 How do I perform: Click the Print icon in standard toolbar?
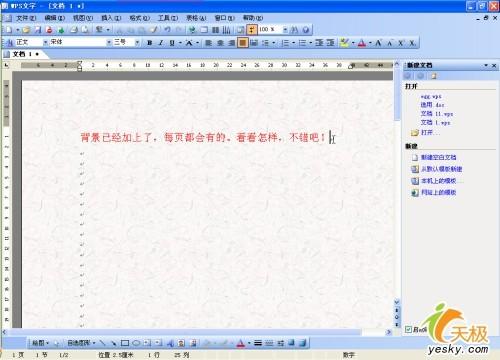click(74, 30)
